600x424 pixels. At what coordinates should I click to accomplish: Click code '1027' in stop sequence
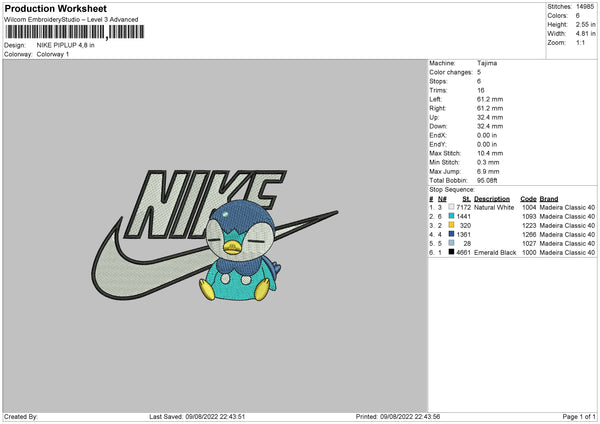click(529, 243)
